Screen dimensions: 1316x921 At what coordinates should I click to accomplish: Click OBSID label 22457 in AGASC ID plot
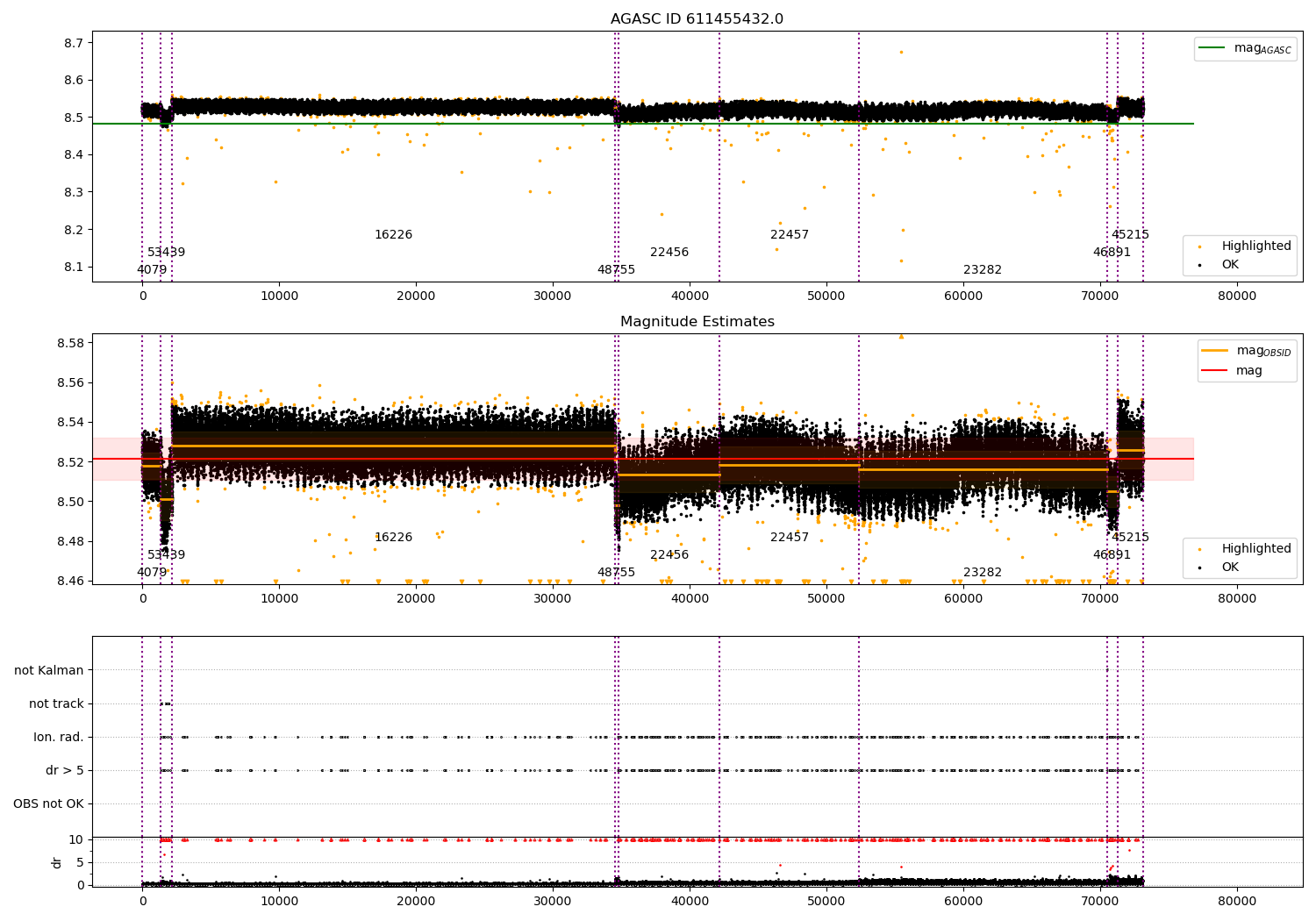(790, 235)
